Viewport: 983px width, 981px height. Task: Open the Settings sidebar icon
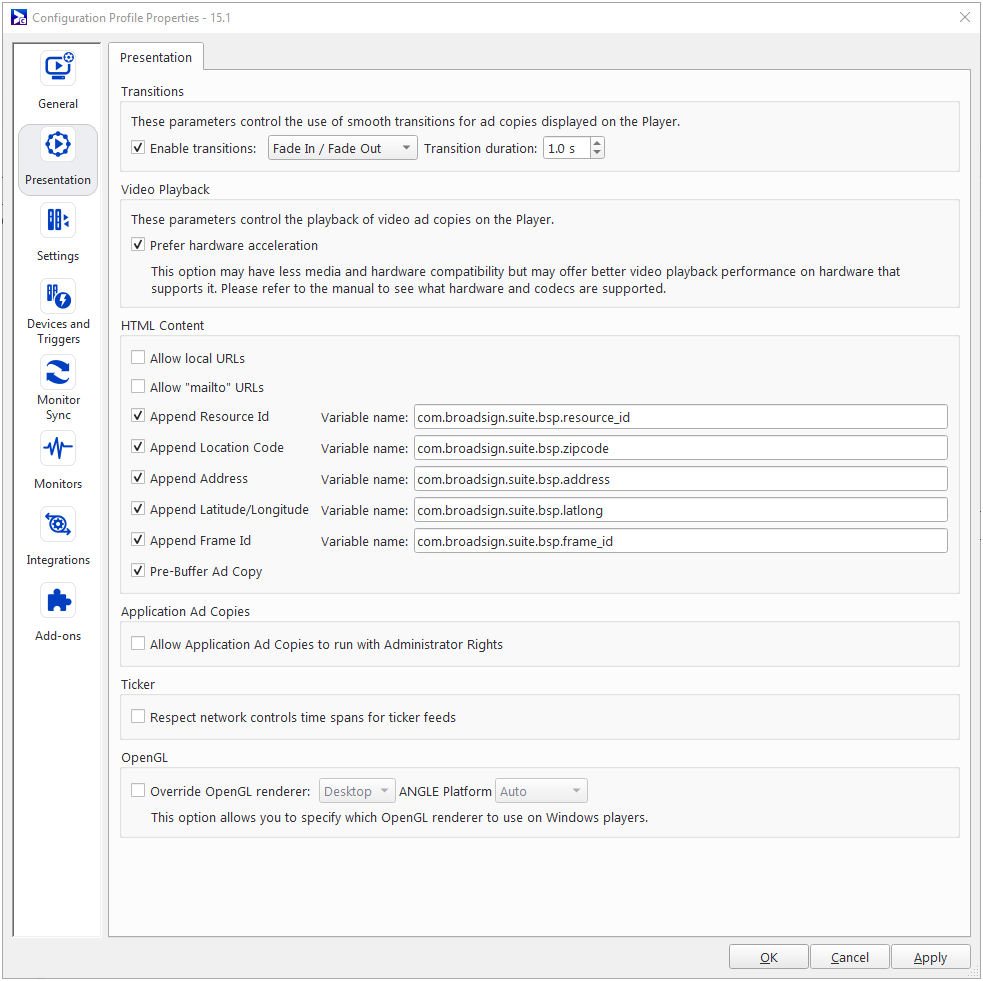pos(58,221)
